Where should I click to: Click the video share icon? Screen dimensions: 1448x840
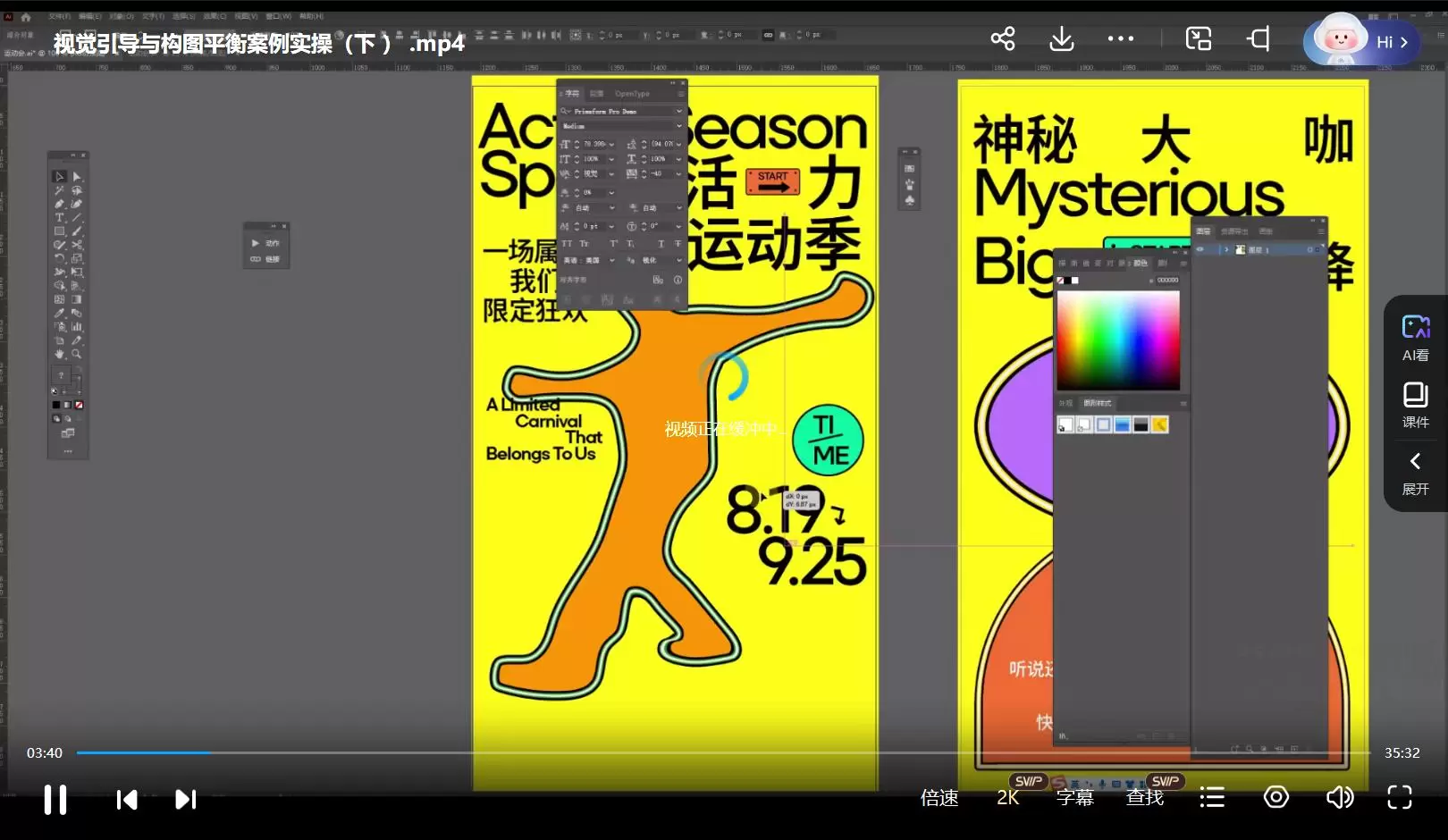click(x=1003, y=38)
